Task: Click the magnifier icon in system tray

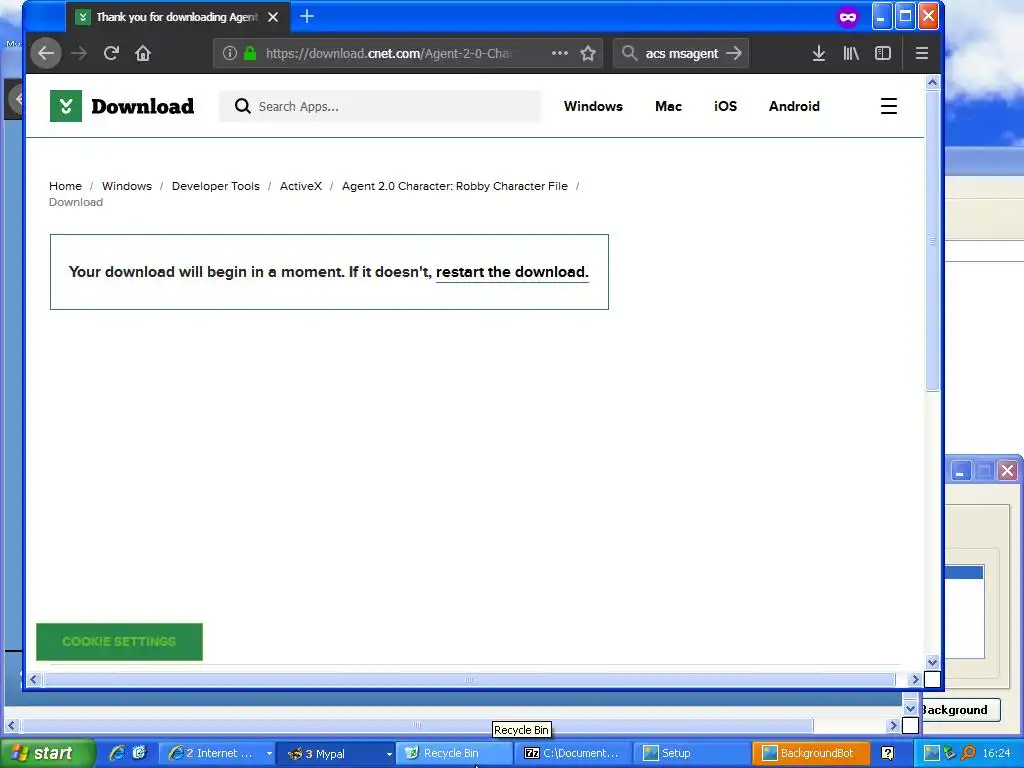Action: 968,753
